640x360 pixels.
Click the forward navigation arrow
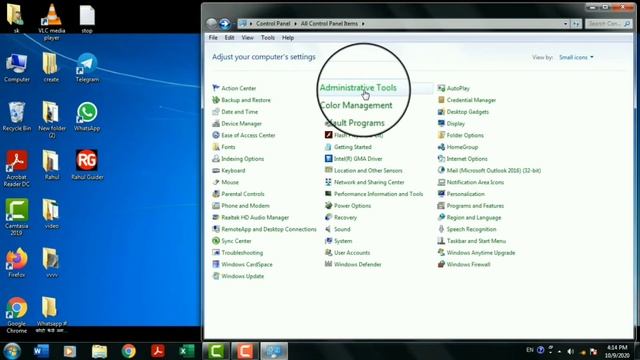click(225, 24)
